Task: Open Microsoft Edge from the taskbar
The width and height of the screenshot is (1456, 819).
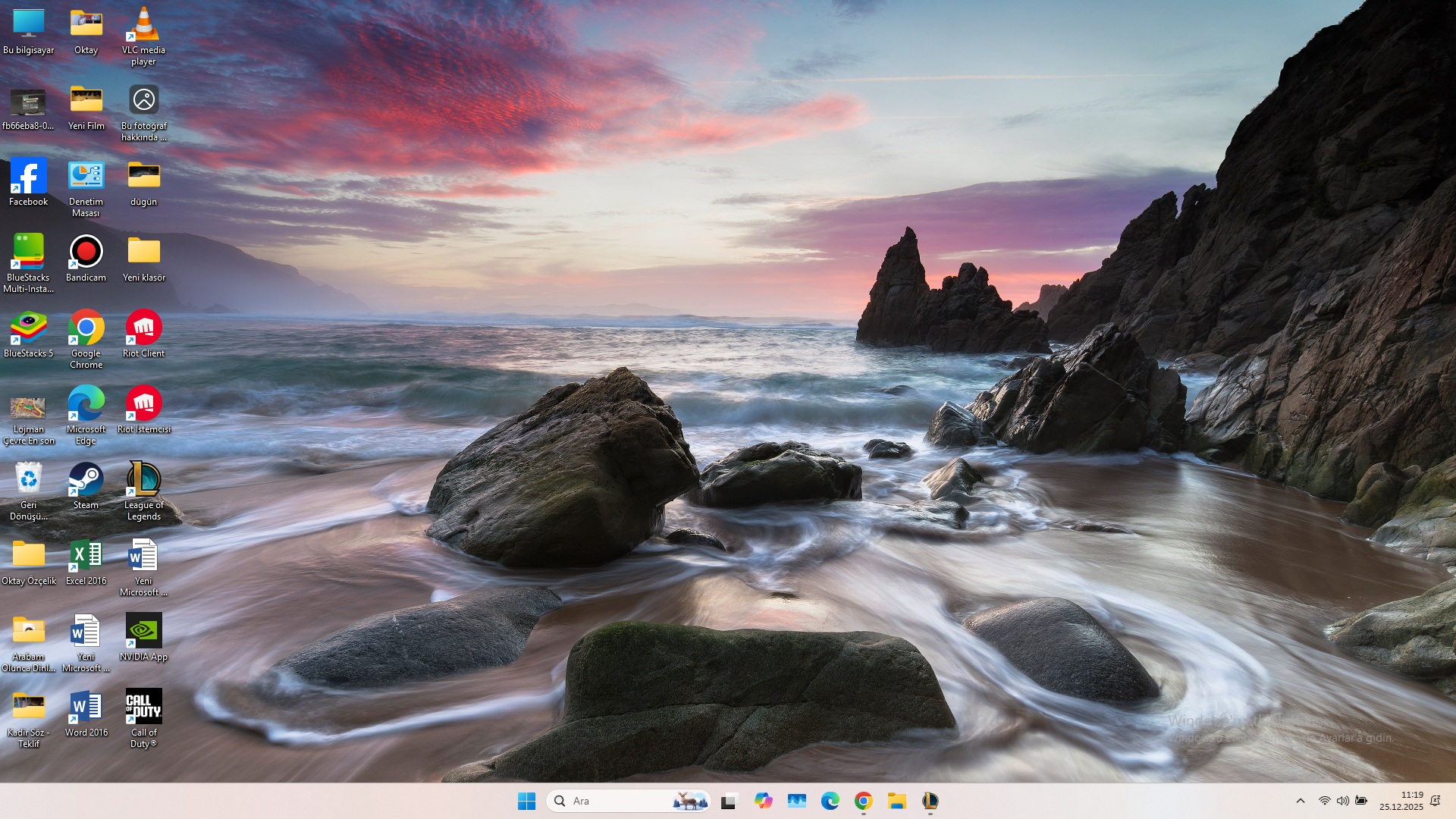Action: [x=830, y=801]
